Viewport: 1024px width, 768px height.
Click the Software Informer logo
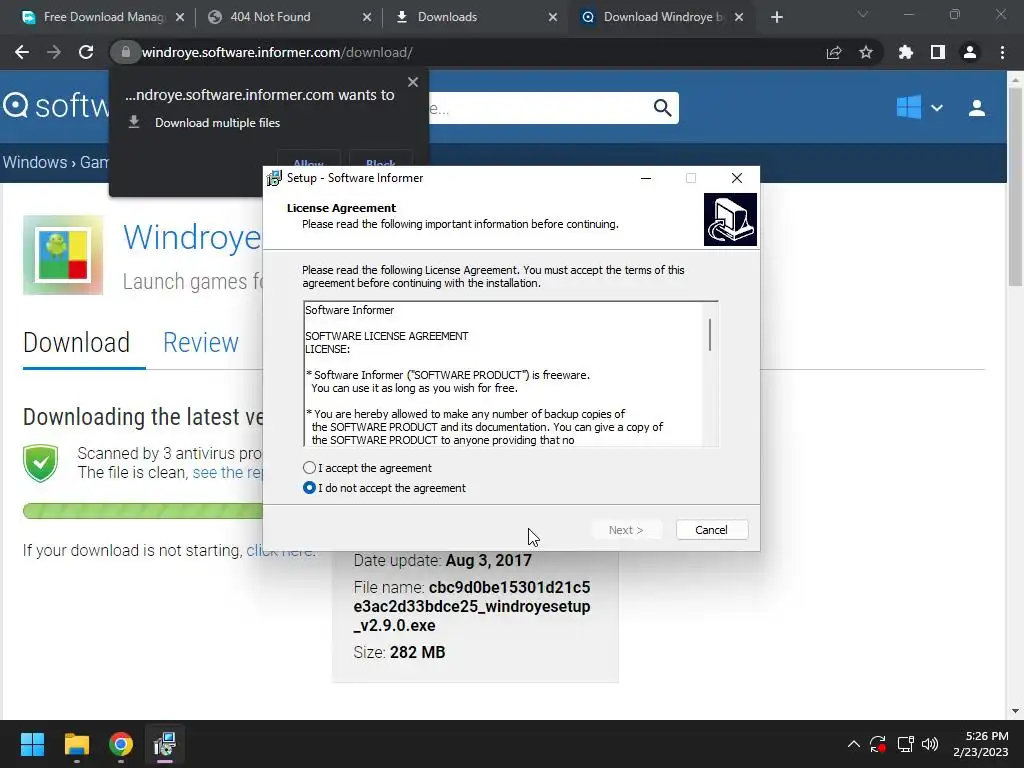click(x=56, y=105)
